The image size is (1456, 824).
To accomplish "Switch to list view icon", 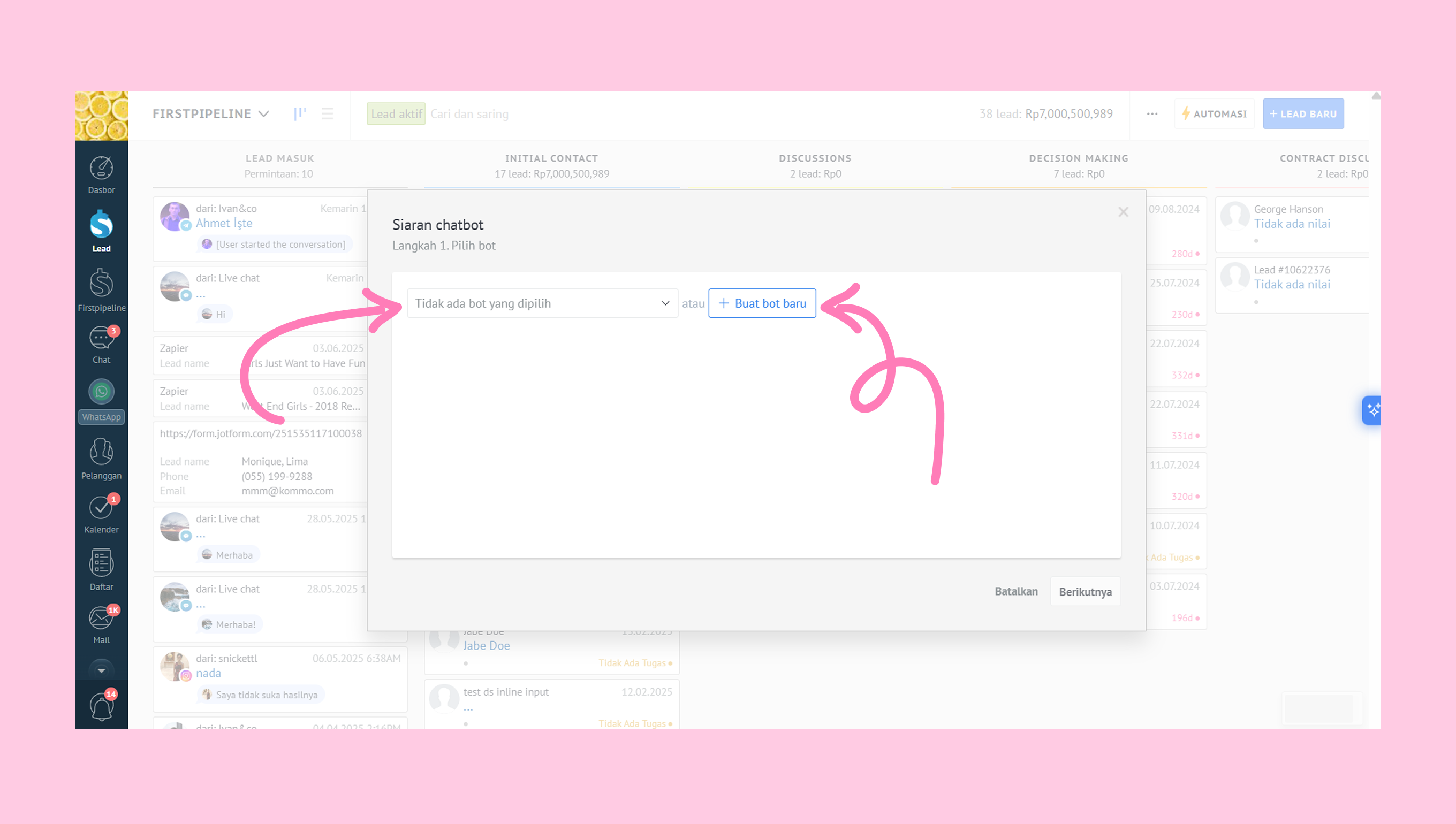I will (x=327, y=114).
